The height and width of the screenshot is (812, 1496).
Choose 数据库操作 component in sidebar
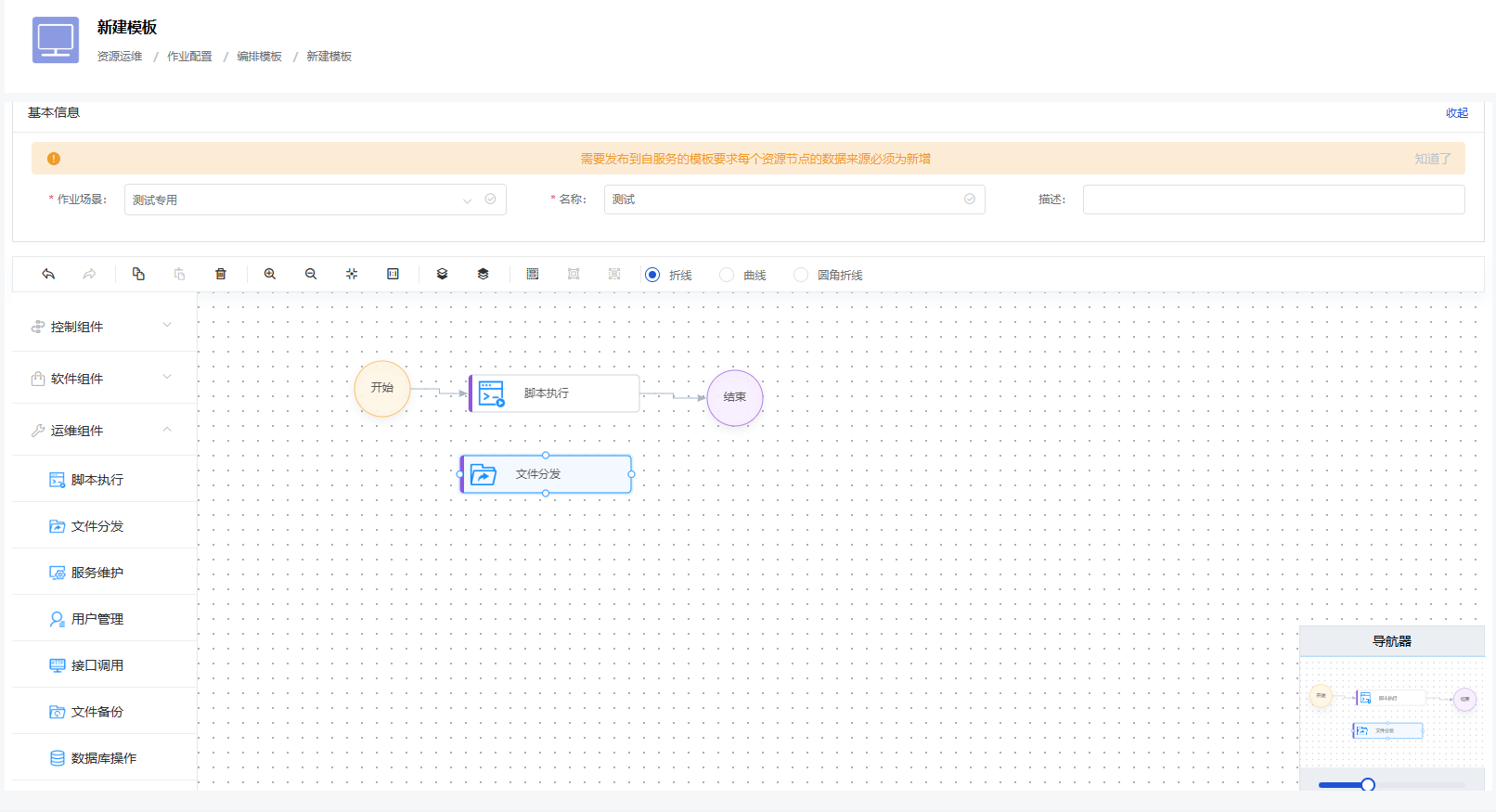coord(105,758)
